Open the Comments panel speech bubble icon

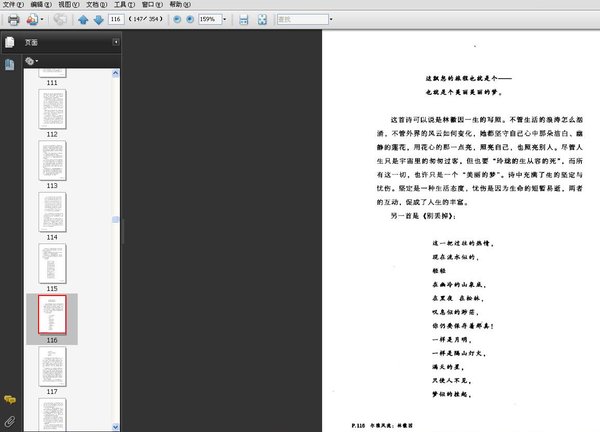(x=10, y=400)
